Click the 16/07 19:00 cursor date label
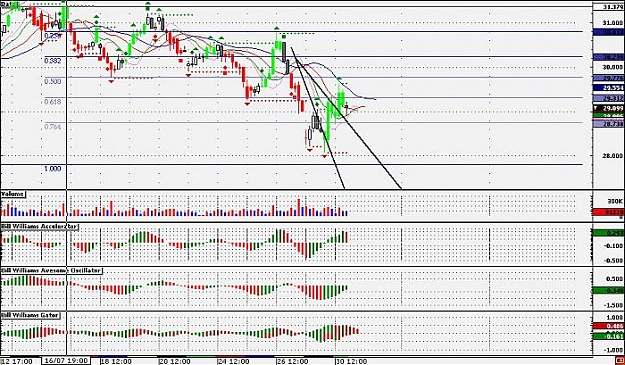Viewport: 625px width, 365px height. tap(66, 361)
